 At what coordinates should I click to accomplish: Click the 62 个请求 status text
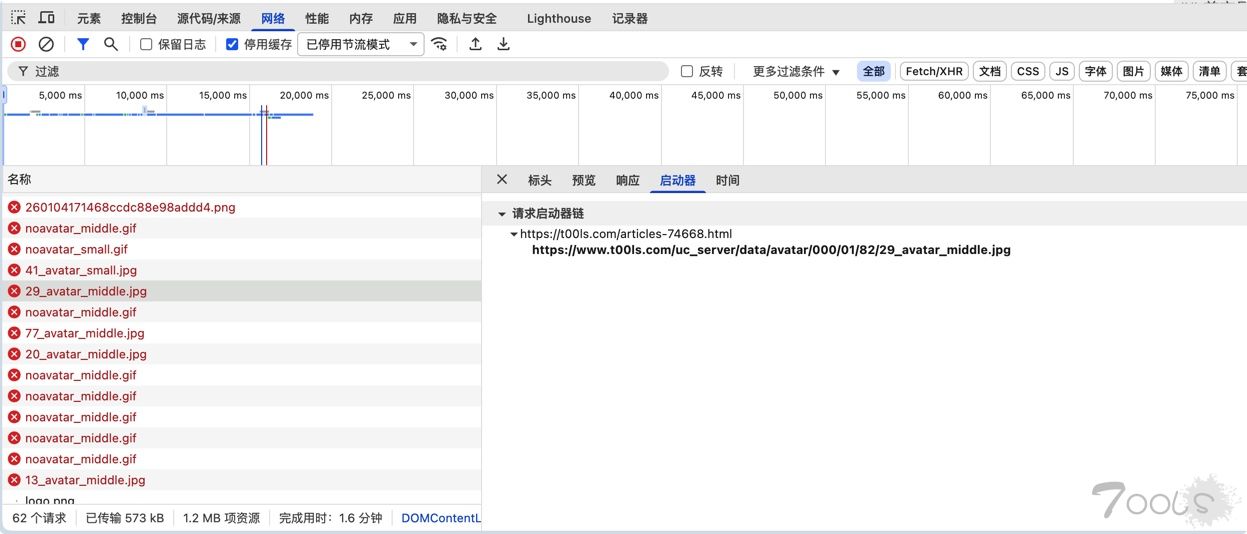pos(39,518)
